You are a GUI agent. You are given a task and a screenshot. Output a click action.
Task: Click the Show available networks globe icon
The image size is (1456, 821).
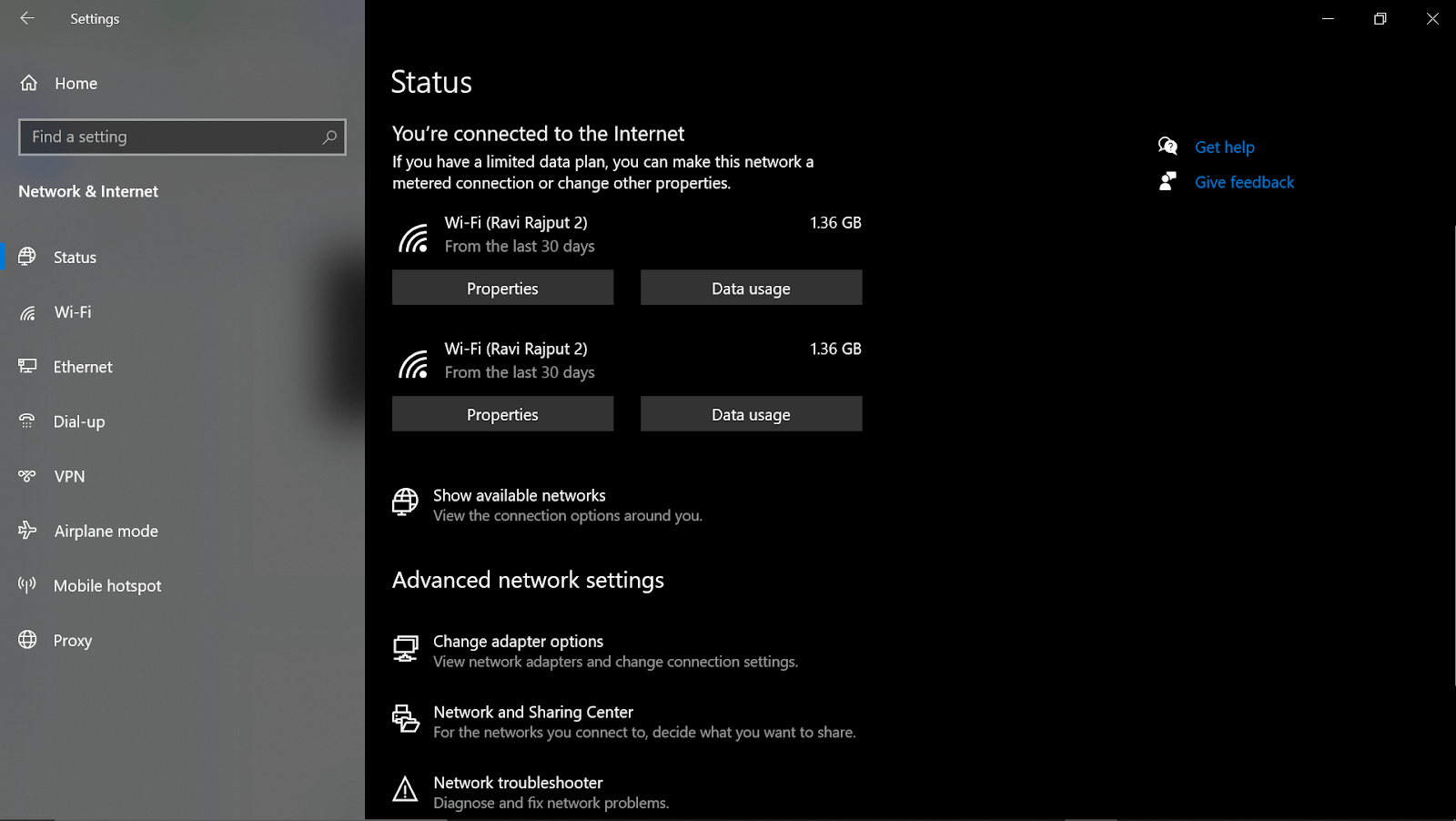coord(405,502)
